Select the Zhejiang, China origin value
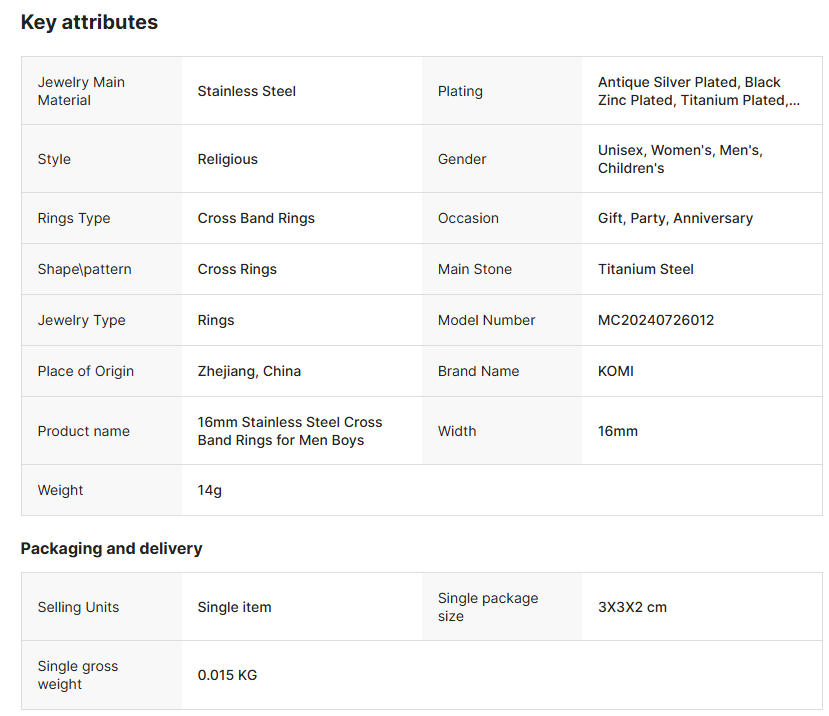 click(249, 371)
